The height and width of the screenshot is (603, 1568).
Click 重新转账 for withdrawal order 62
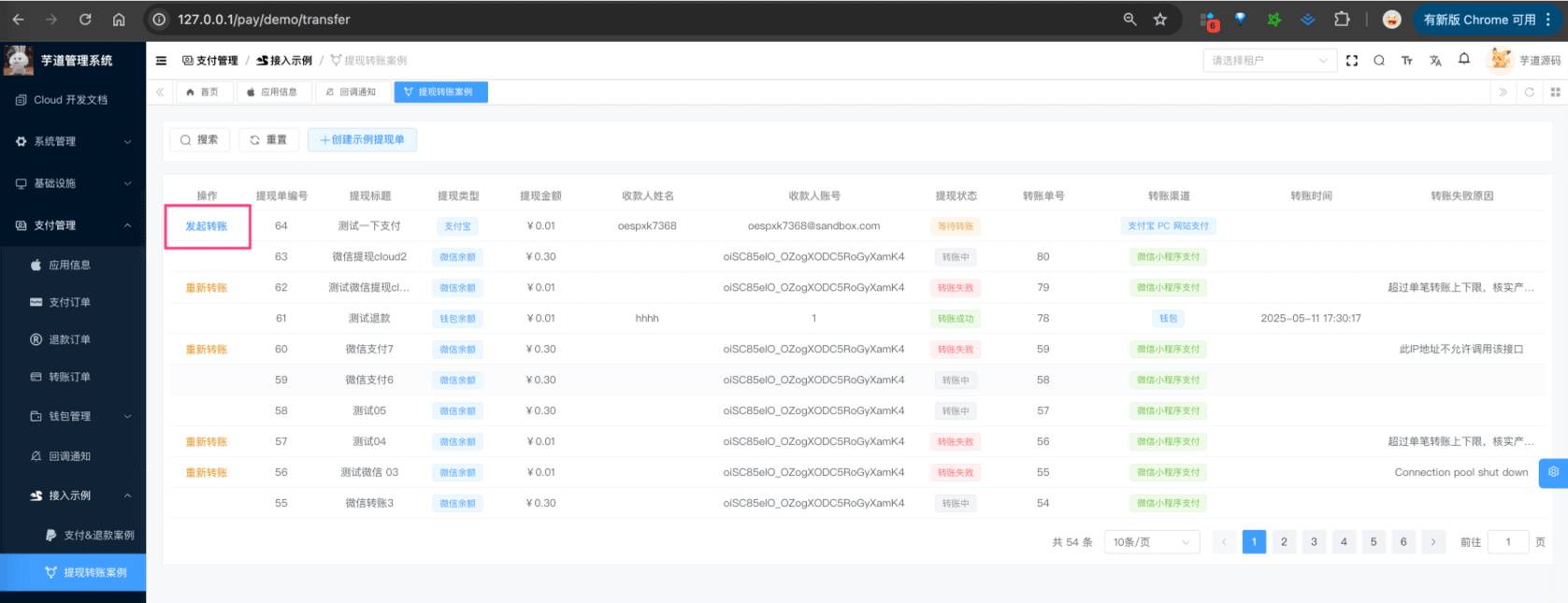coord(207,288)
